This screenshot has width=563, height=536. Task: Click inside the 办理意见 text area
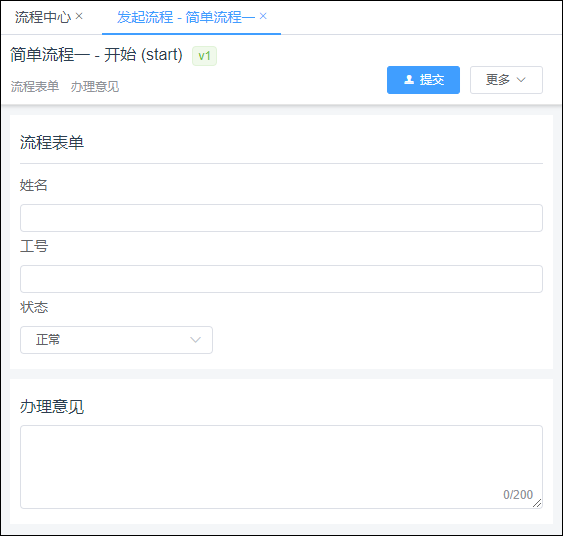(x=281, y=467)
